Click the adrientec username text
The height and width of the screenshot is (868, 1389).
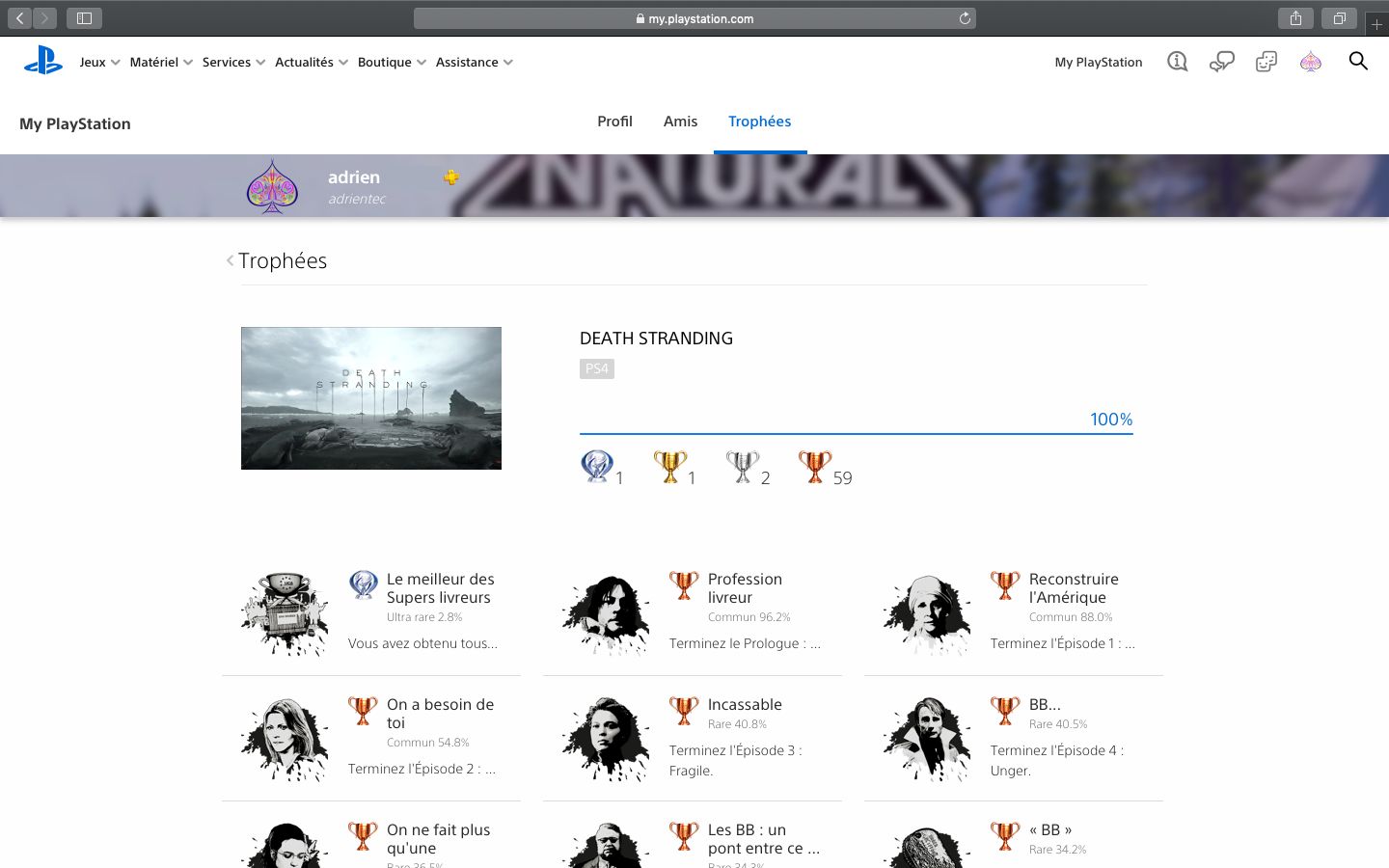357,199
